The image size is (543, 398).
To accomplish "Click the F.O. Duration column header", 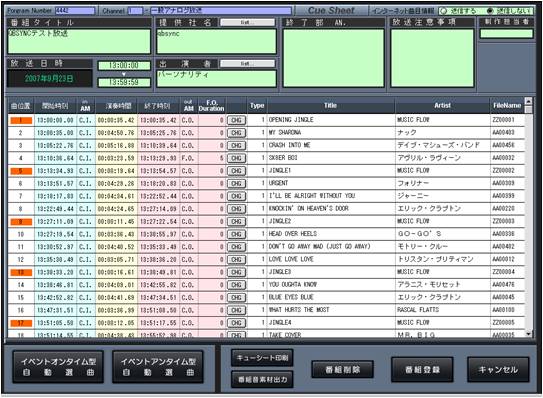I will (x=212, y=106).
